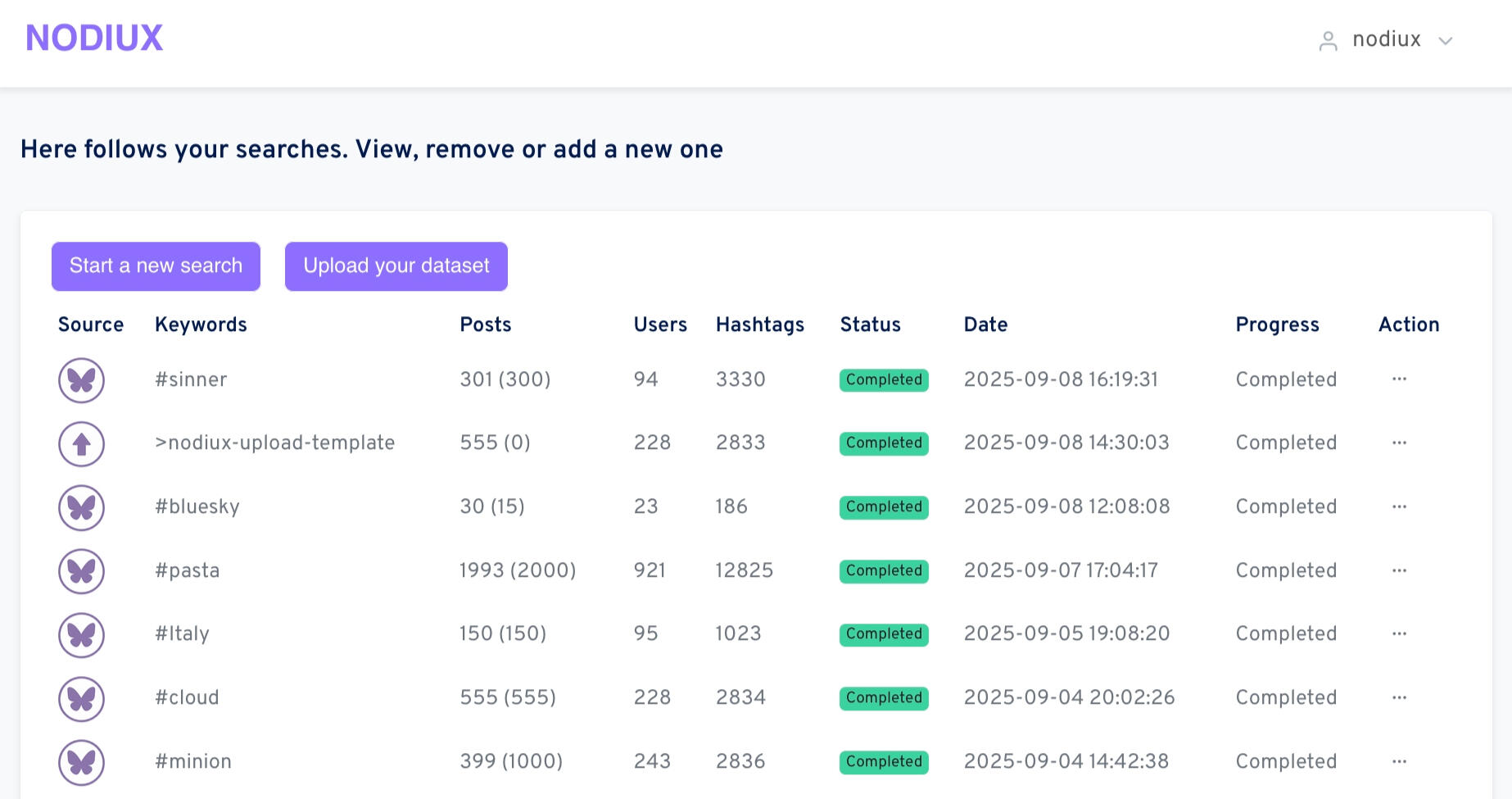Go to home via the NODIUX logo

[x=94, y=39]
